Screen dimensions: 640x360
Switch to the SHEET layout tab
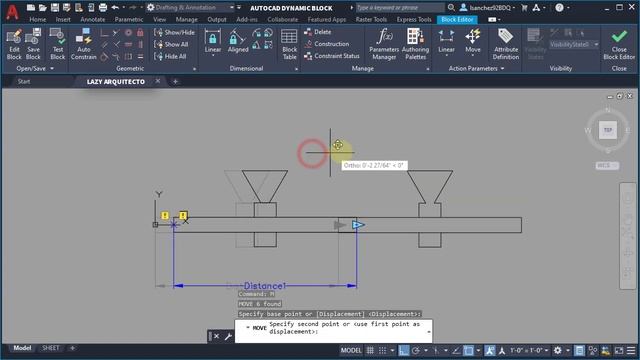(51, 348)
